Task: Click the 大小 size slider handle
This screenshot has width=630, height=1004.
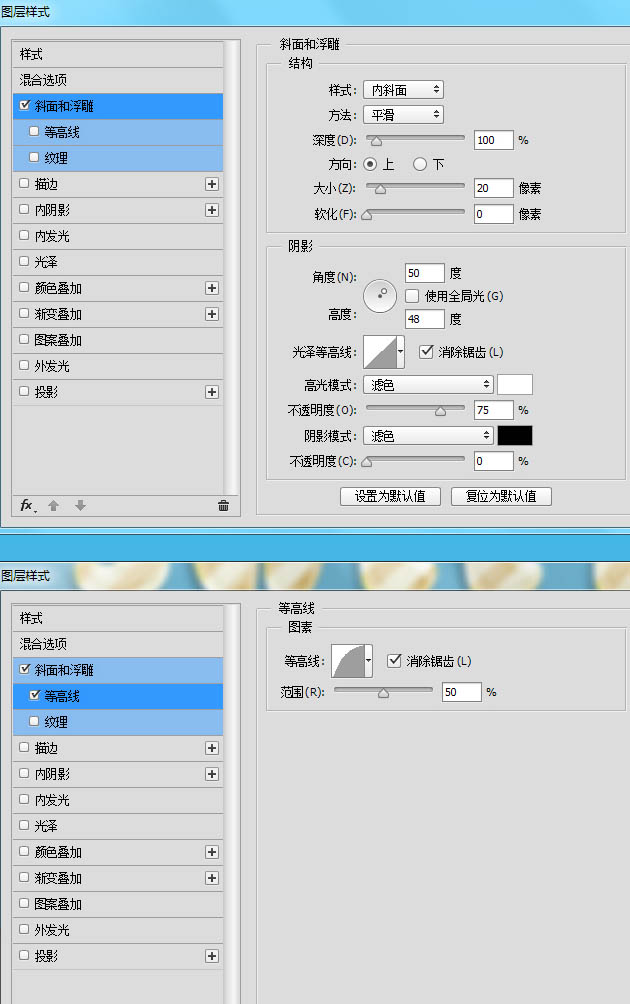Action: tap(380, 190)
